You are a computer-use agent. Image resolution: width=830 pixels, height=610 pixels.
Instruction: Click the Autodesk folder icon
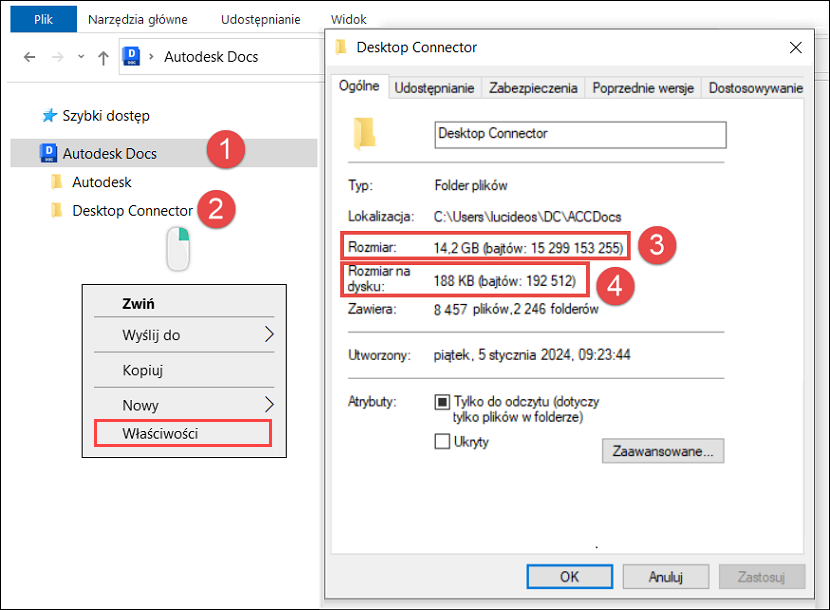coord(57,182)
